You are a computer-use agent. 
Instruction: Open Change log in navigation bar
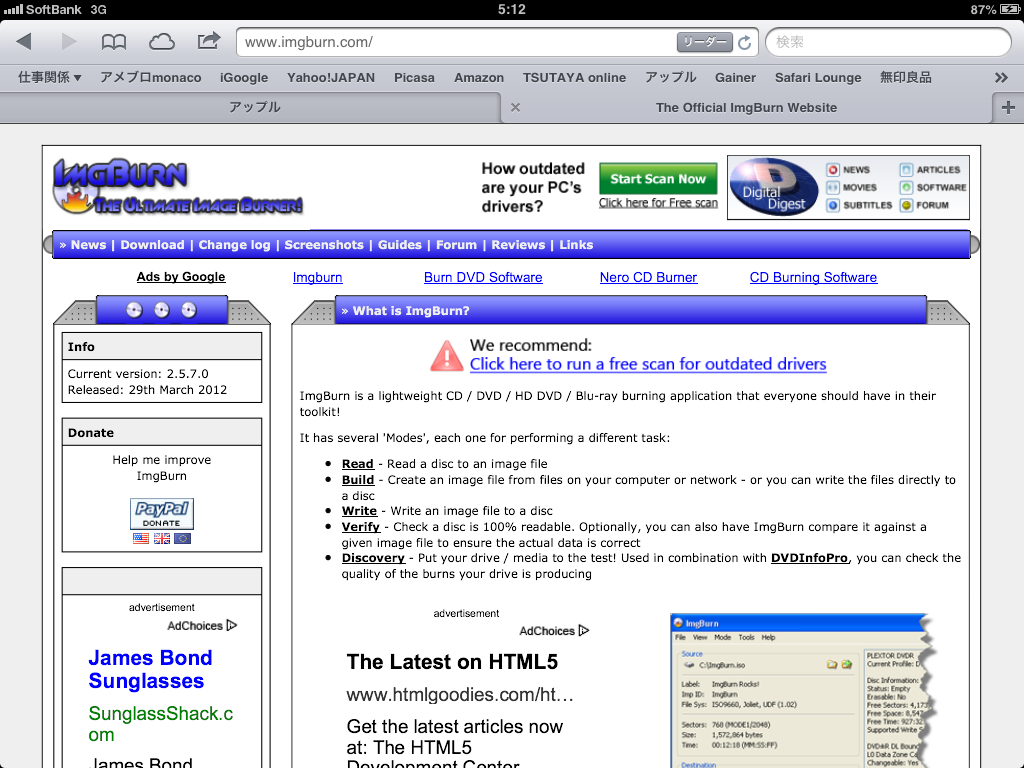(234, 245)
